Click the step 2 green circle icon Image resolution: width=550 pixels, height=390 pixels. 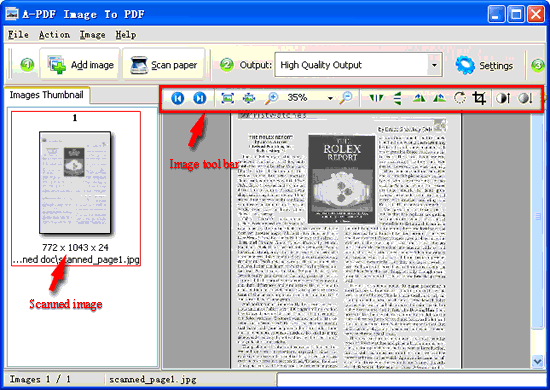coord(227,65)
